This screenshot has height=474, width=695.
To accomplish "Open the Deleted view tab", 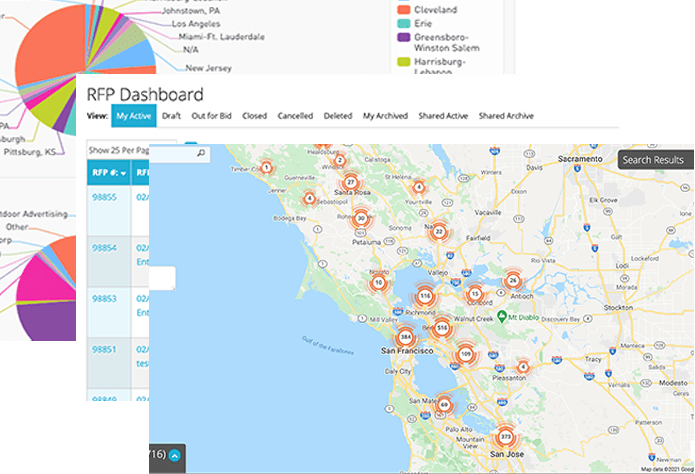I will pyautogui.click(x=338, y=116).
